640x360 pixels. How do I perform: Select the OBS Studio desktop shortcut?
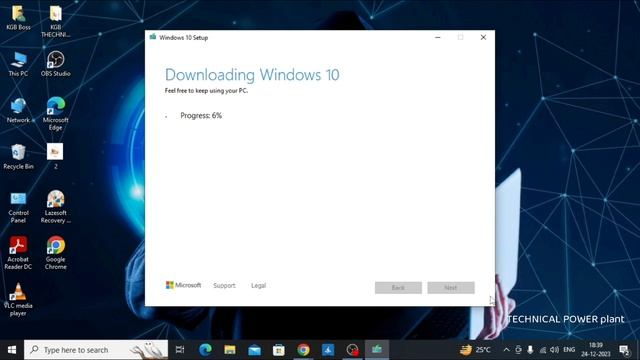point(56,64)
